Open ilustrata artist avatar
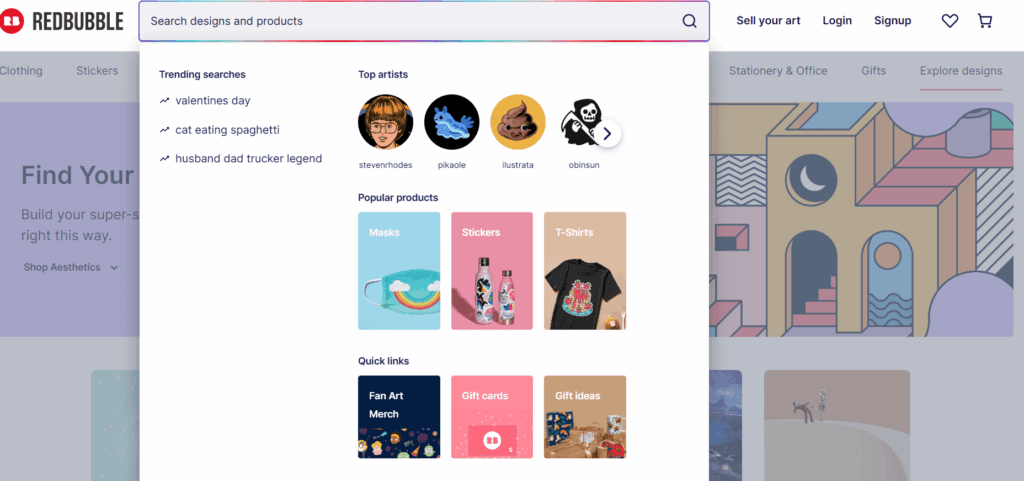The height and width of the screenshot is (481, 1024). pos(518,122)
